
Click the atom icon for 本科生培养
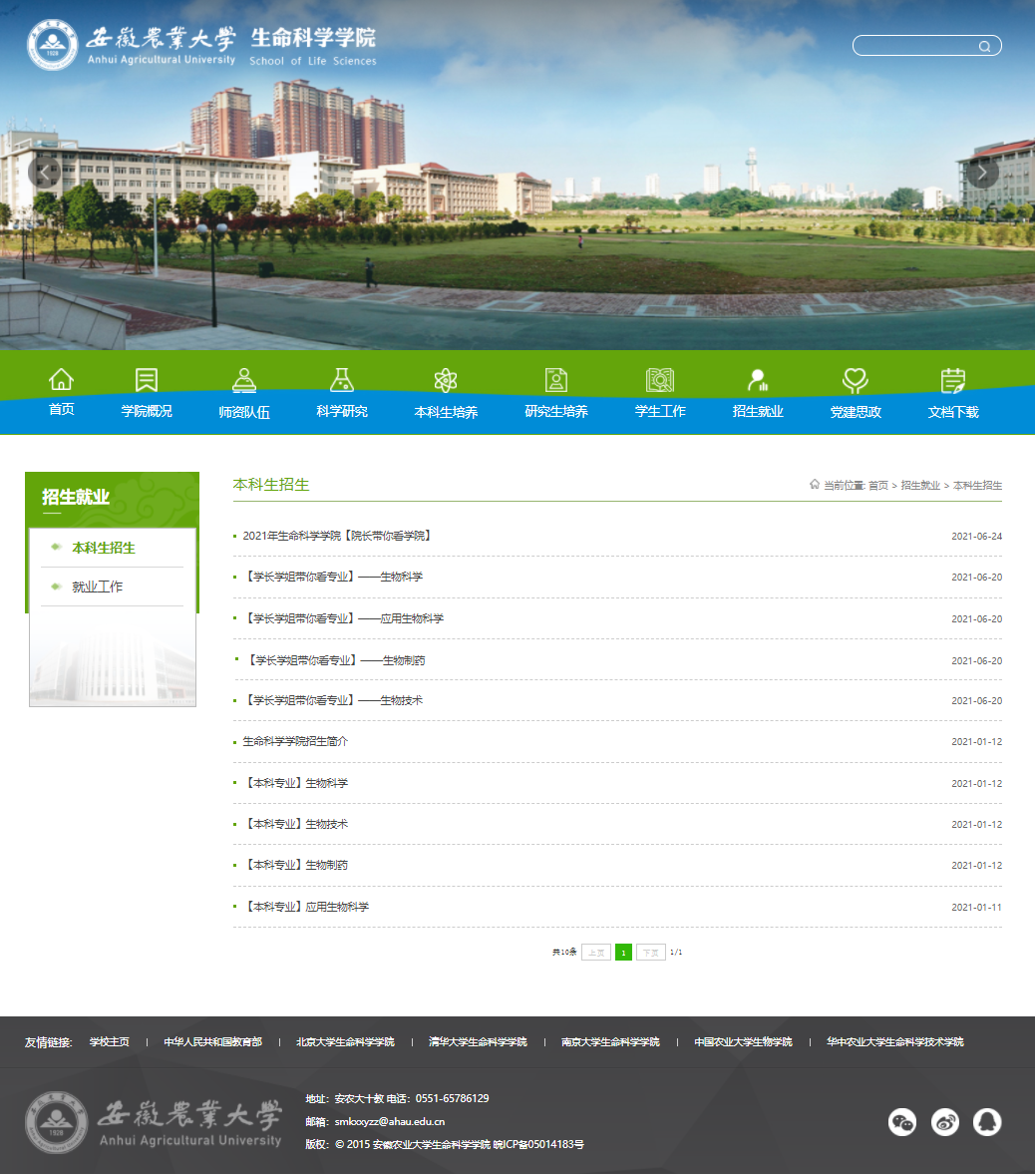[x=446, y=380]
